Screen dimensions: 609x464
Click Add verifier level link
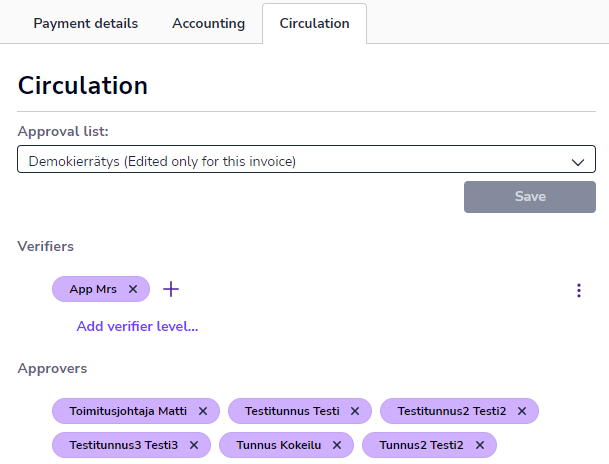coord(137,326)
